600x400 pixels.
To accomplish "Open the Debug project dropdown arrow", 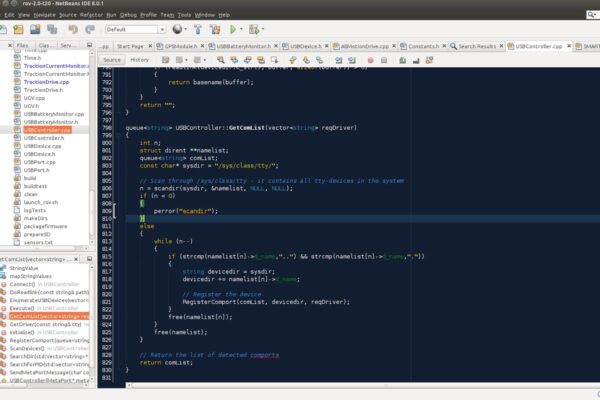I will [263, 29].
